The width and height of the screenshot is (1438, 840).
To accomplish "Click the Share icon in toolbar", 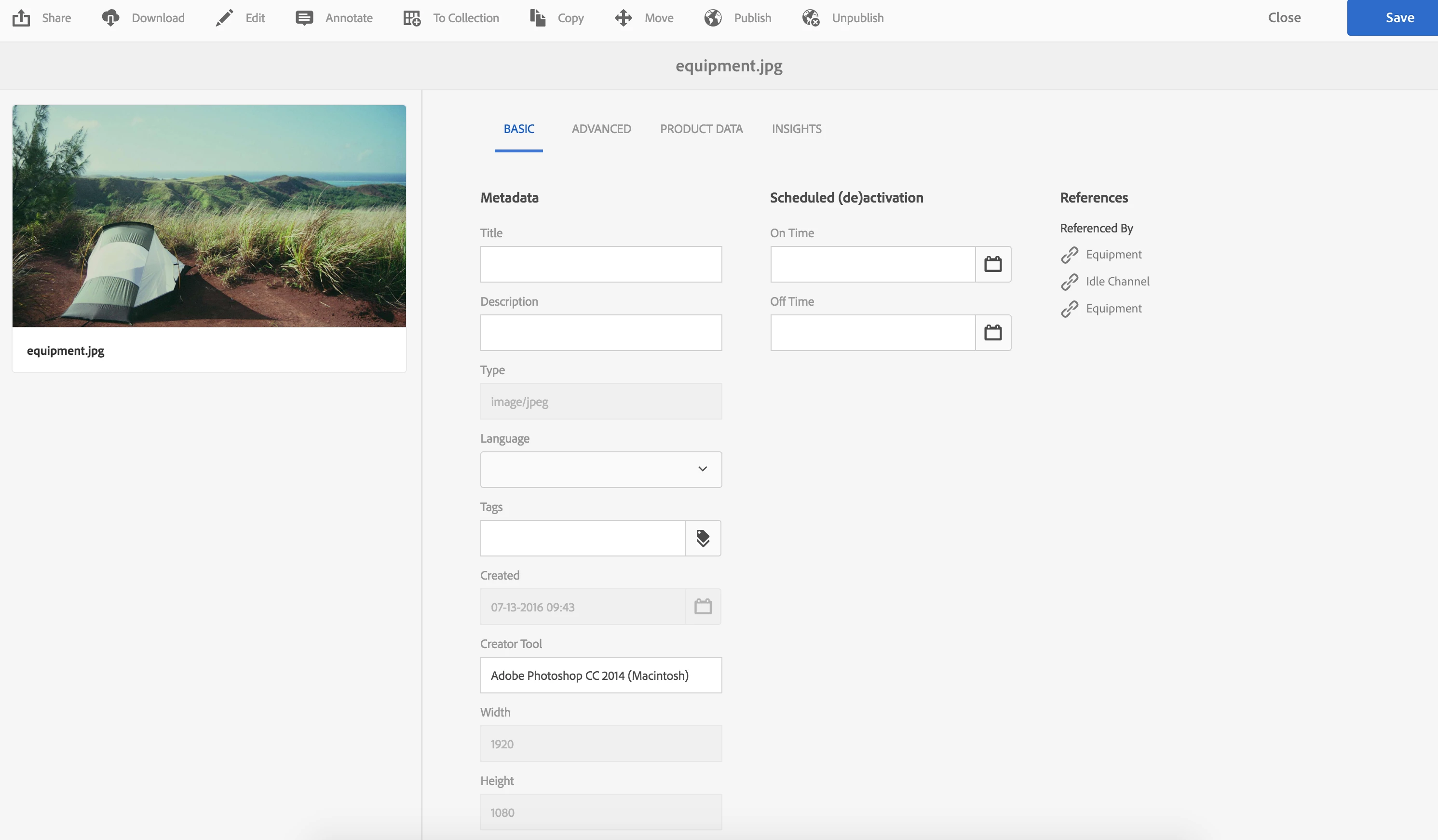I will 21,18.
